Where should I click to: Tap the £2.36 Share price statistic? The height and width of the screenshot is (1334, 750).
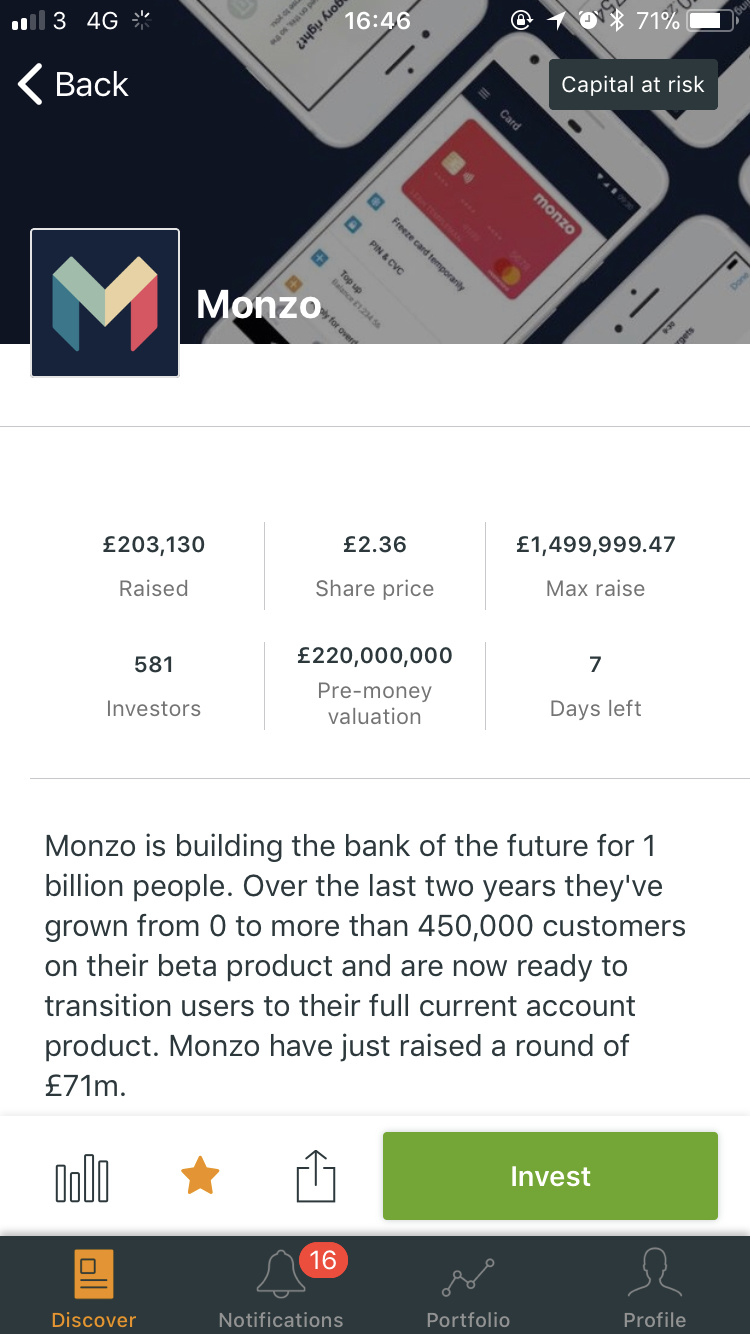pos(375,545)
